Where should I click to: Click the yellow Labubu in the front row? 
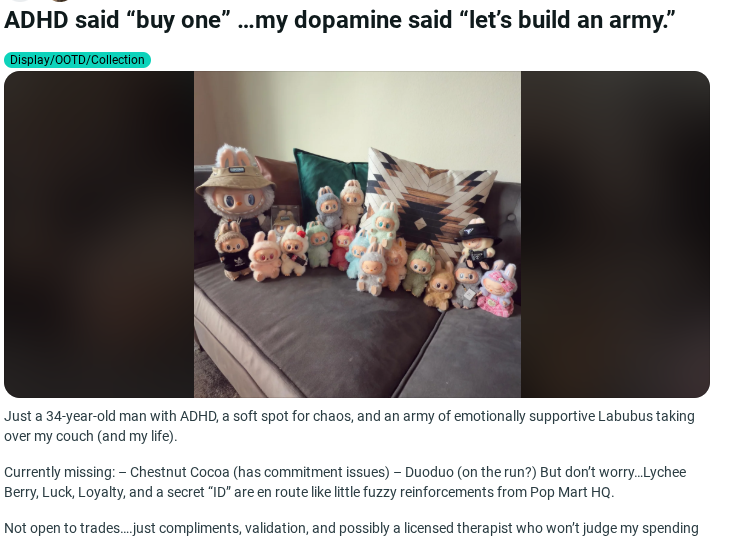pos(439,288)
